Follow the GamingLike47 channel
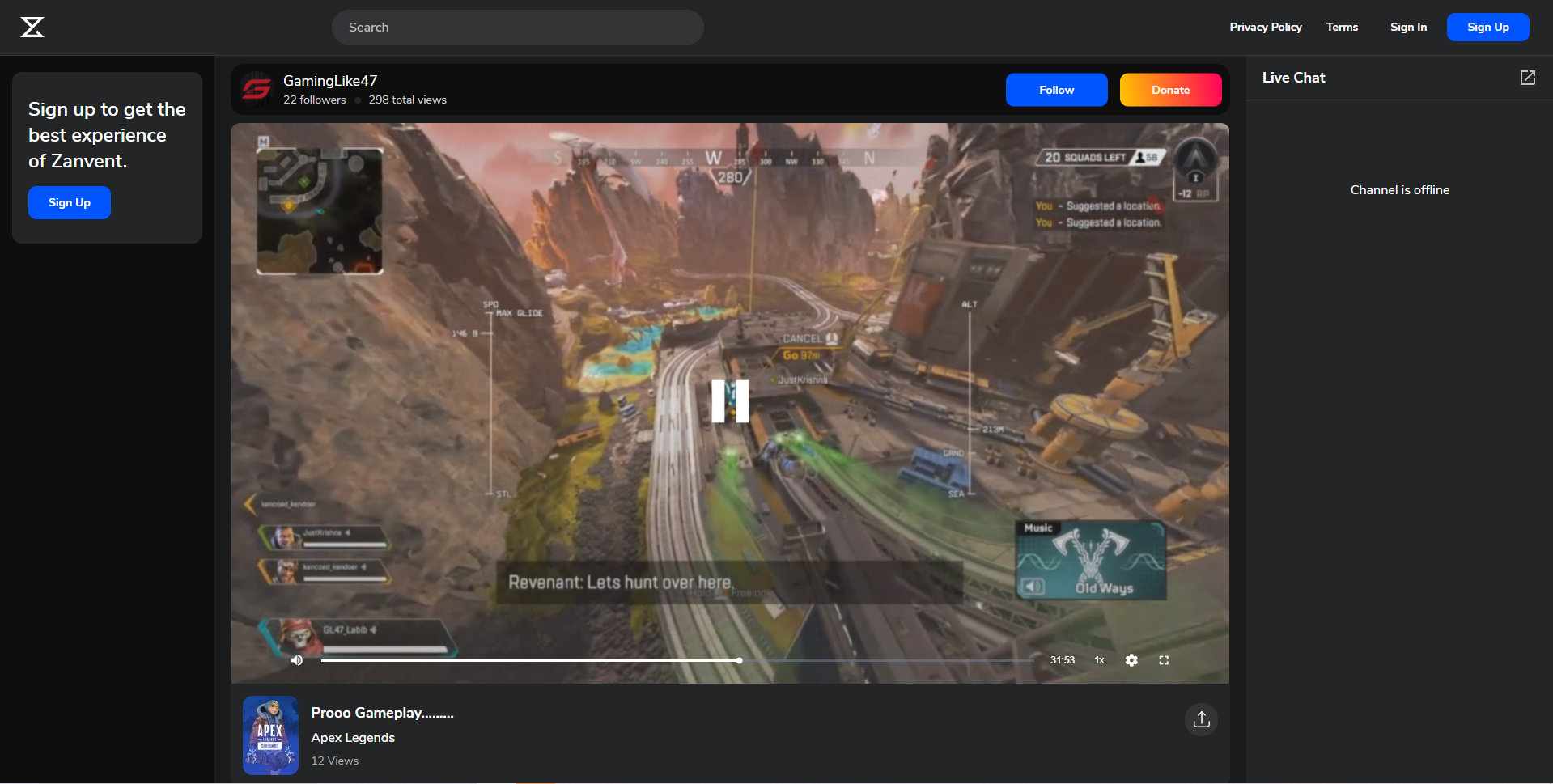 [x=1056, y=90]
